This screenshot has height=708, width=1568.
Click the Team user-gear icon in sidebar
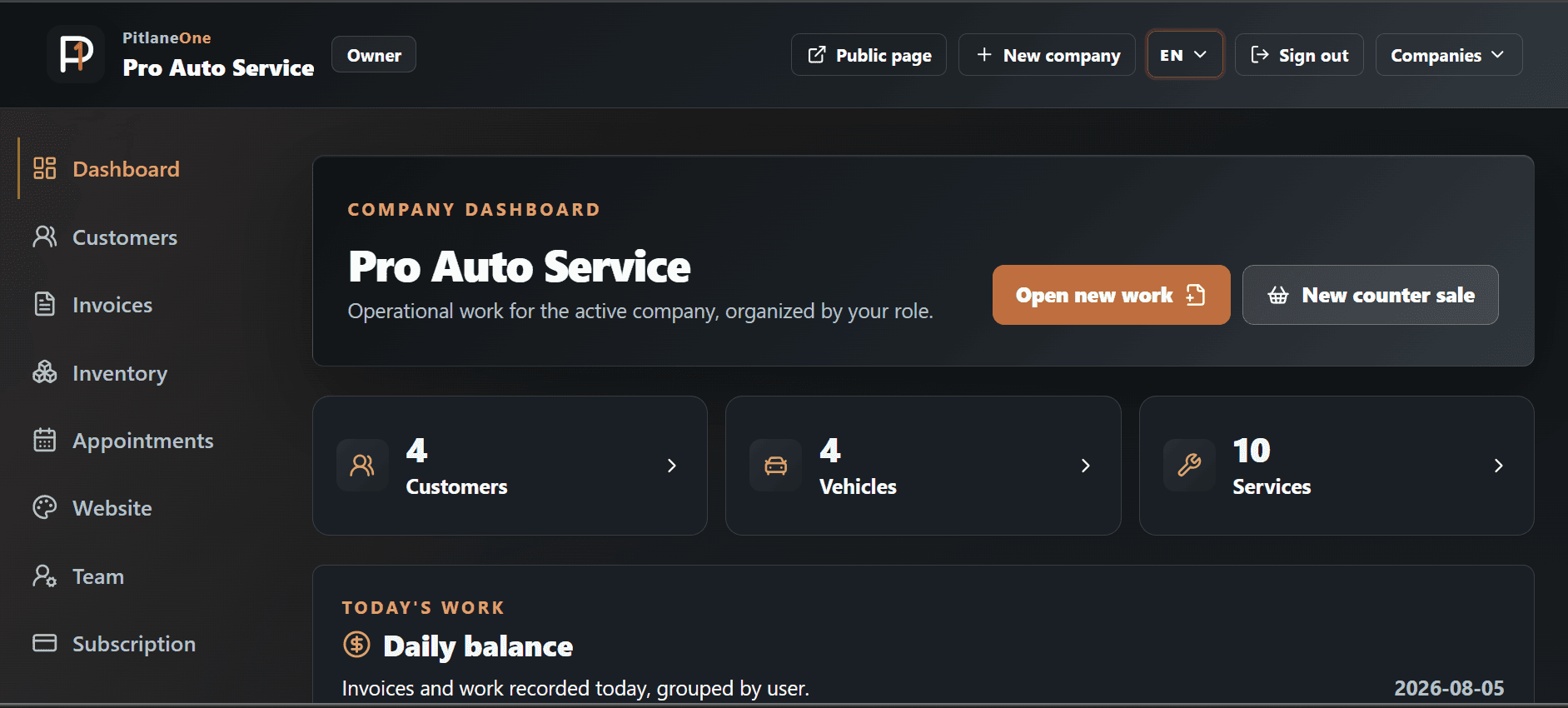[45, 576]
